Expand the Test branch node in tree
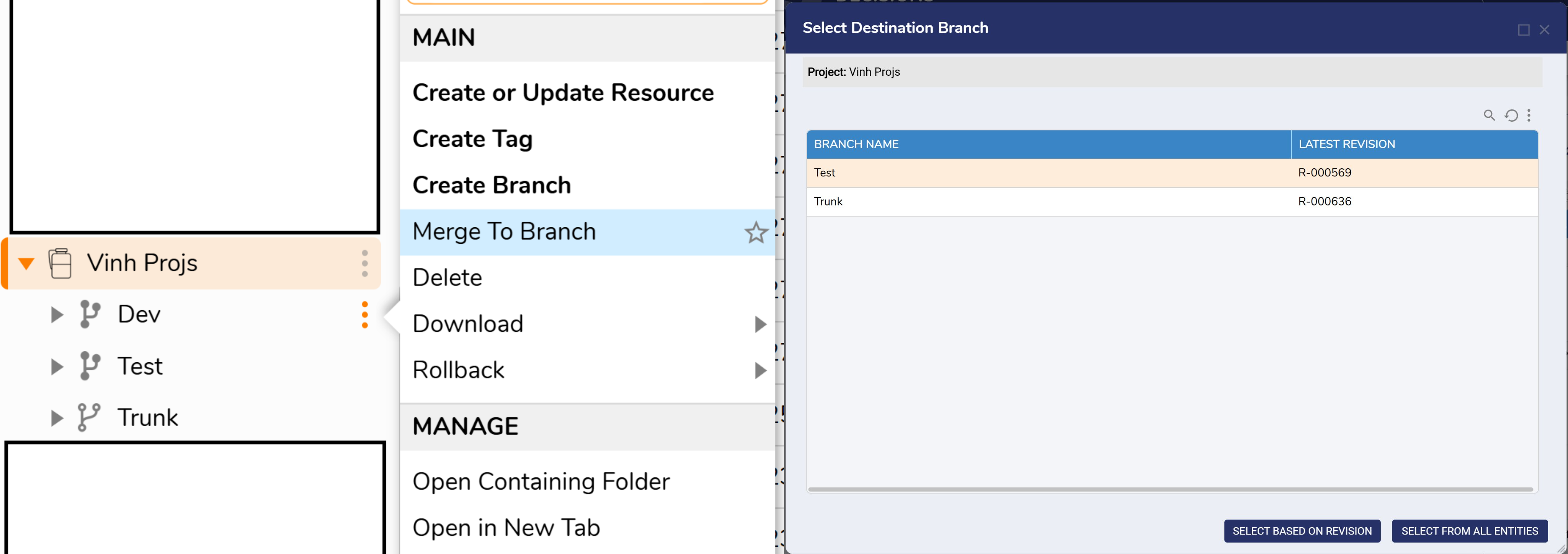Viewport: 1568px width, 554px height. (x=57, y=367)
